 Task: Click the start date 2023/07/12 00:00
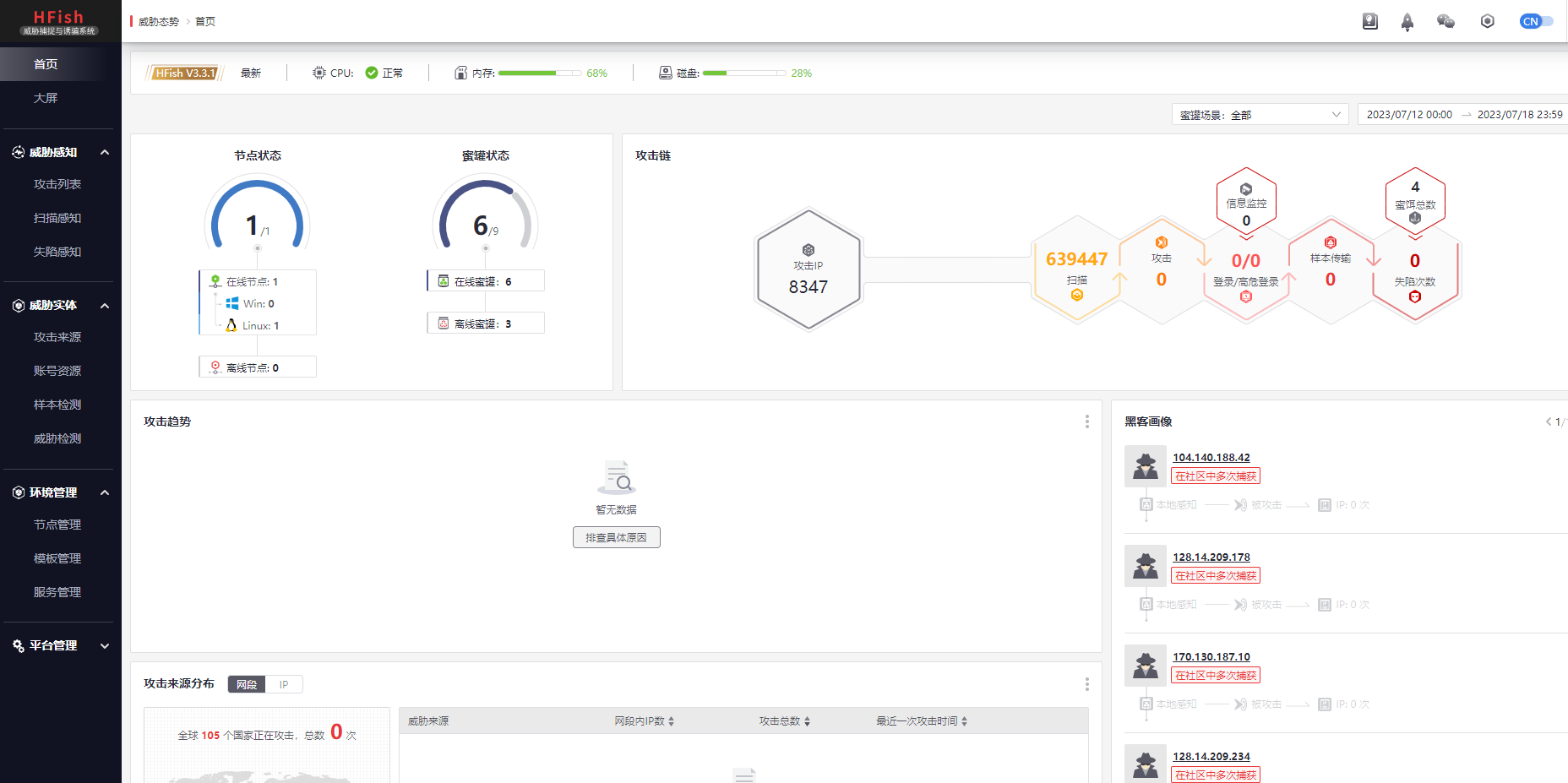(x=1409, y=114)
